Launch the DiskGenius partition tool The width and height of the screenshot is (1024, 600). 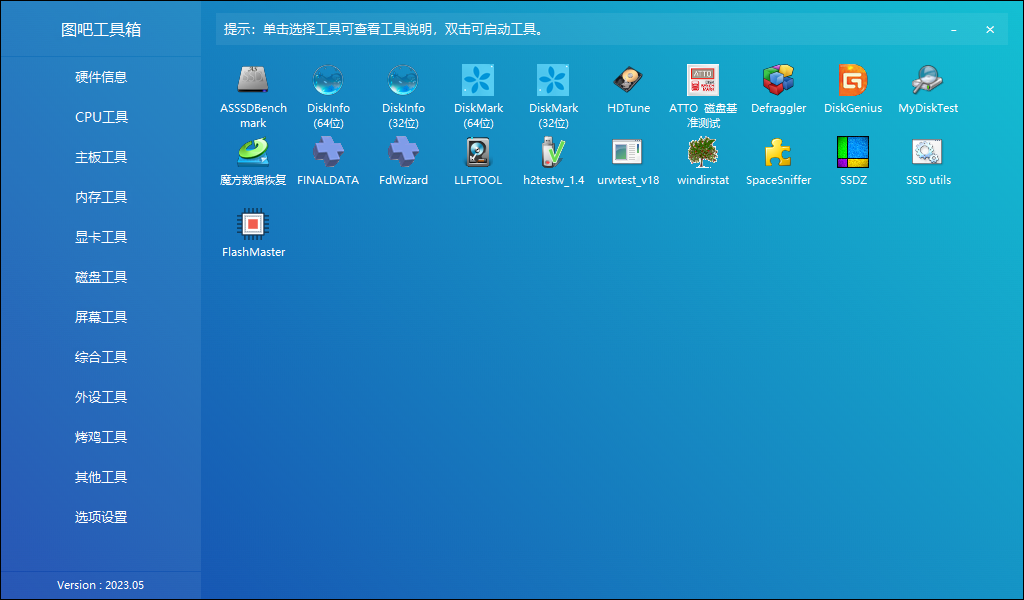pyautogui.click(x=853, y=90)
